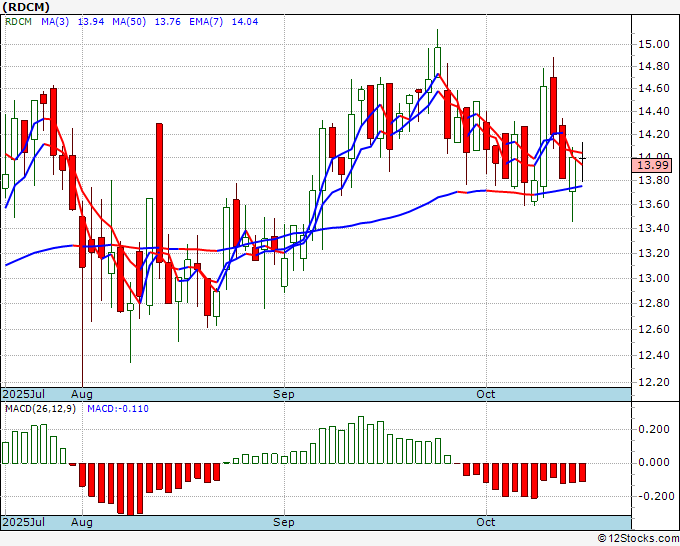Click the 13.60 price axis label
The height and width of the screenshot is (546, 680).
coord(654,204)
